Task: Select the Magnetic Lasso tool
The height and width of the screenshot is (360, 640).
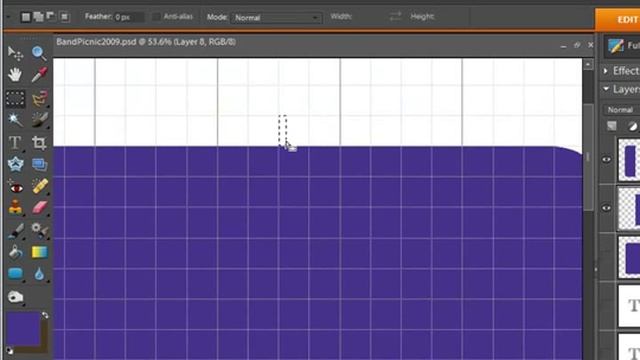Action: (x=39, y=98)
